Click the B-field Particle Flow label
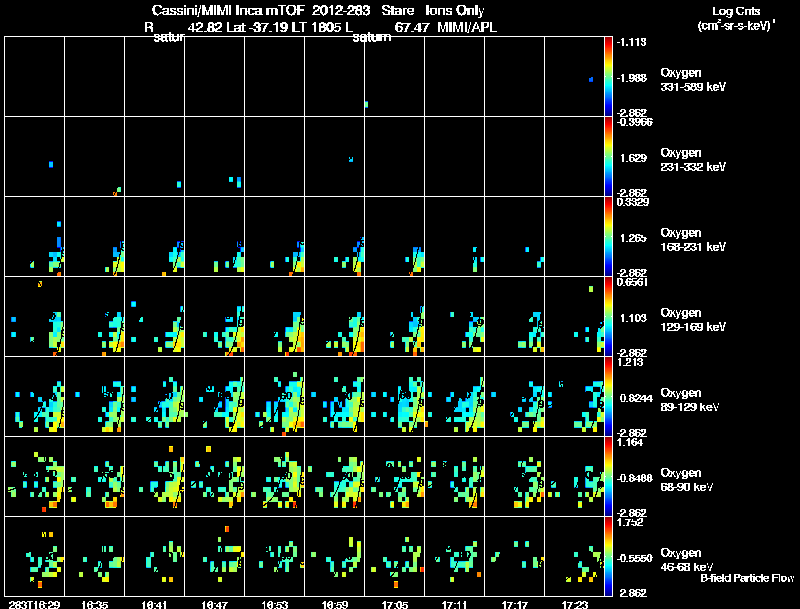 pyautogui.click(x=747, y=578)
